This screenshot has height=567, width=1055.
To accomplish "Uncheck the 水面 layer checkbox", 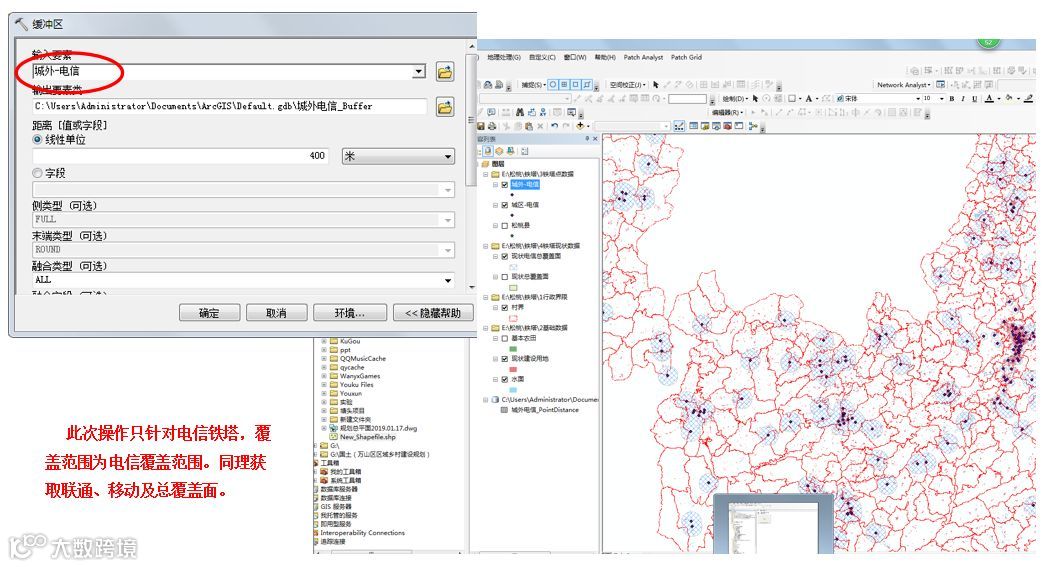I will tap(505, 379).
